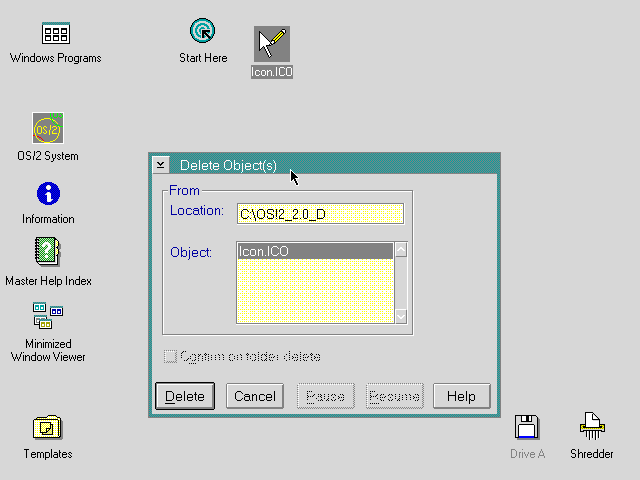
Task: Click the disabled Pause button
Action: click(326, 396)
